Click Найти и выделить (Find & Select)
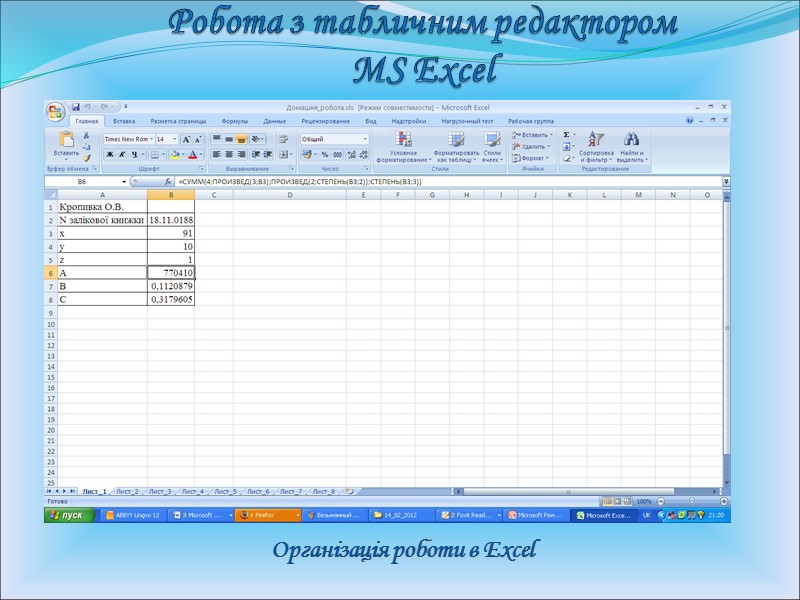 (x=631, y=147)
